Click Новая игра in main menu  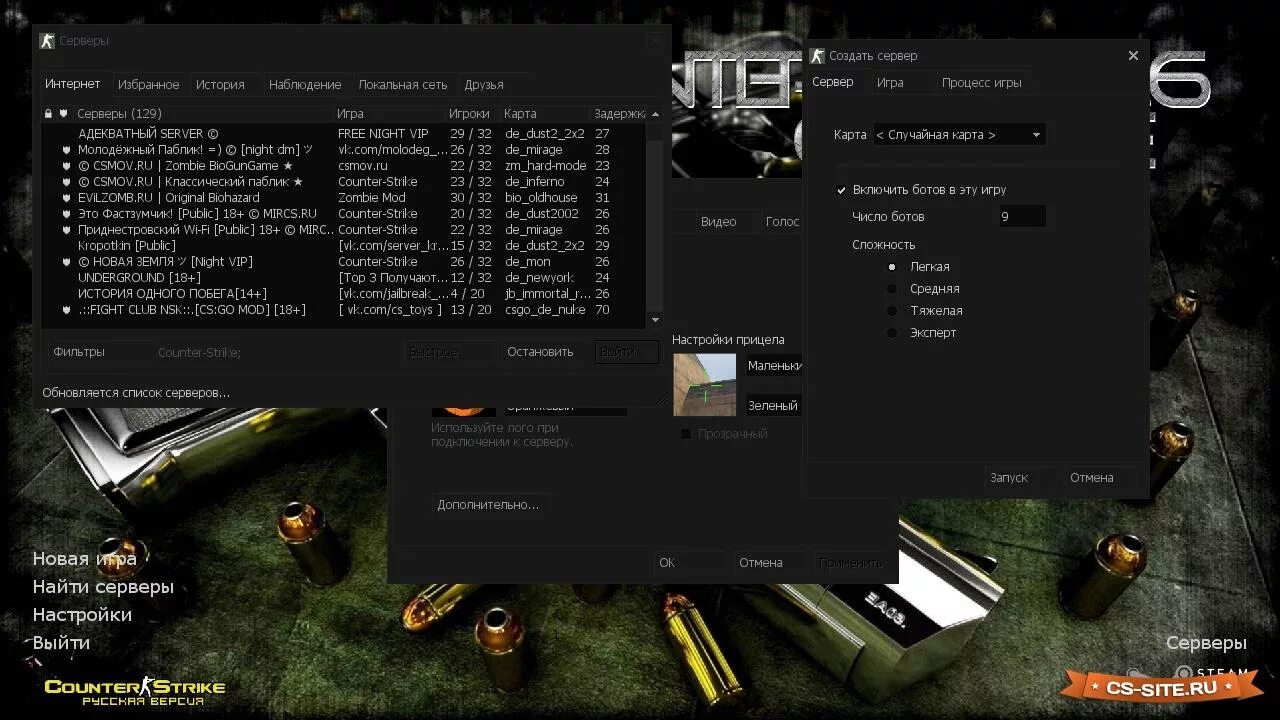tap(85, 559)
